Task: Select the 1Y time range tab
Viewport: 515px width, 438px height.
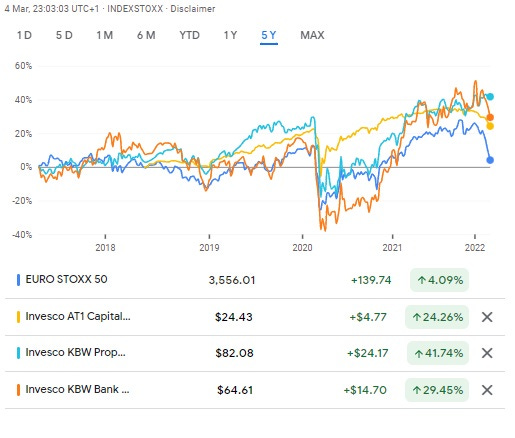Action: tap(230, 35)
